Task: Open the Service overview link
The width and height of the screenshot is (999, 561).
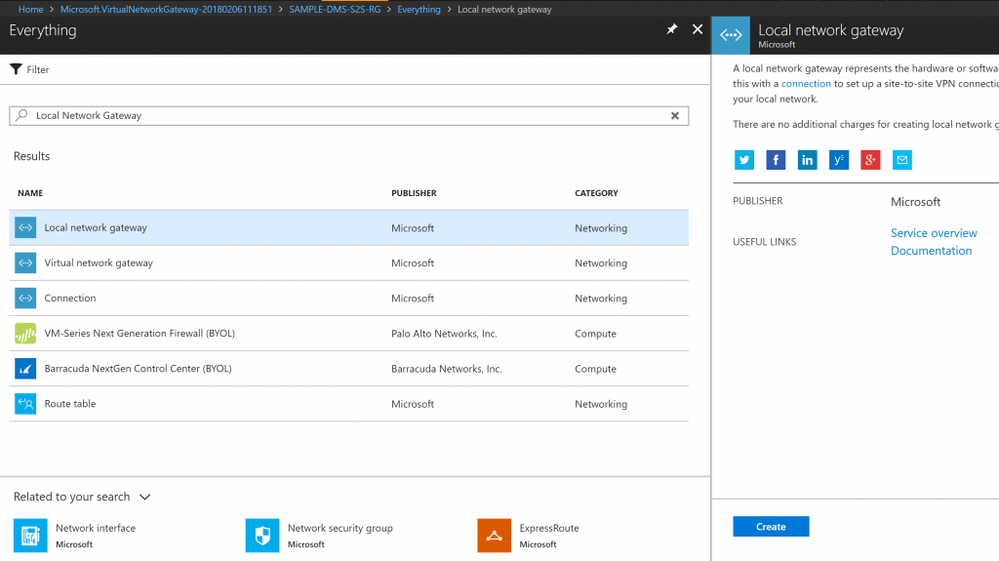Action: [x=933, y=233]
